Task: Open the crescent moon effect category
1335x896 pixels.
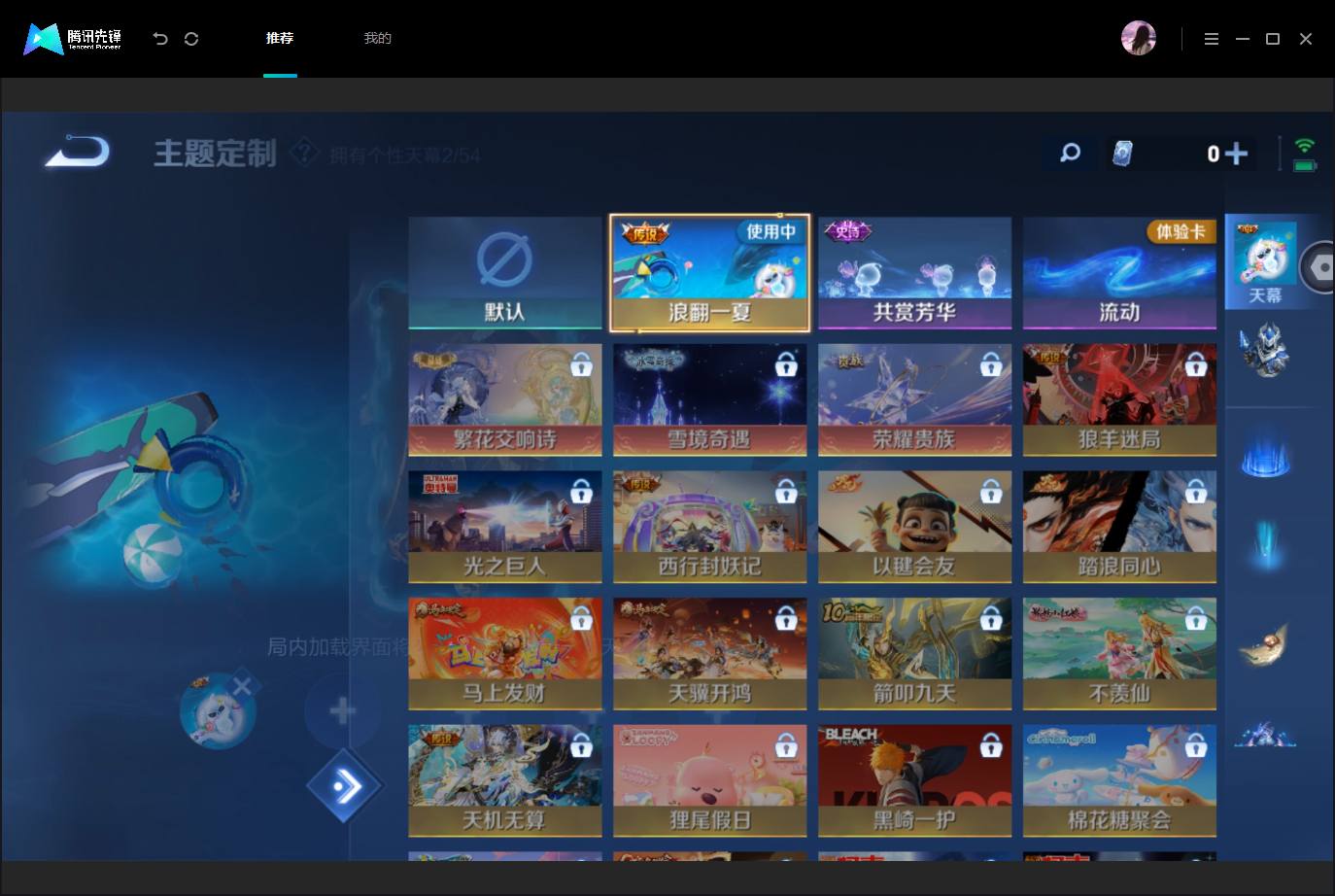Action: pyautogui.click(x=1264, y=643)
